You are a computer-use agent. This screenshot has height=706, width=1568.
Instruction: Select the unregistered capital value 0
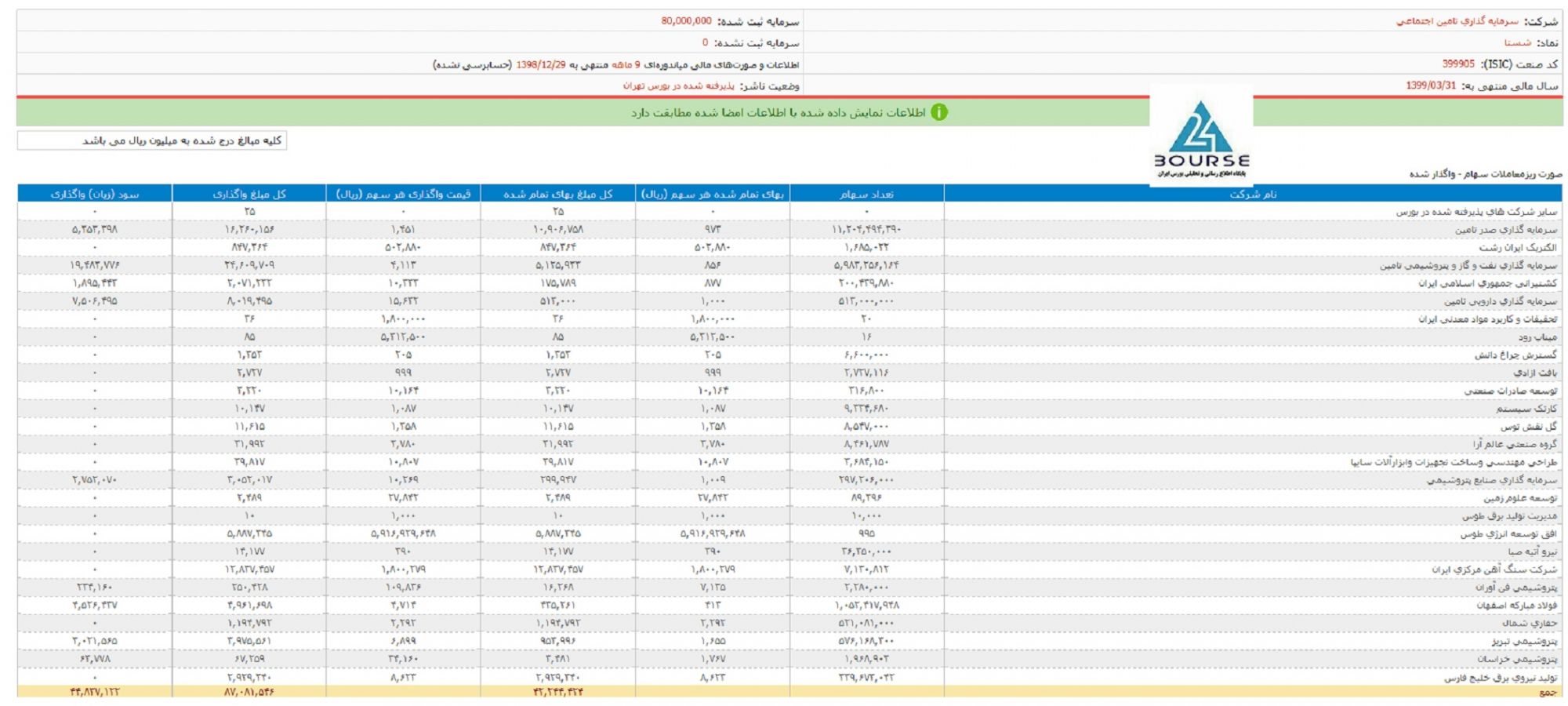[705, 42]
